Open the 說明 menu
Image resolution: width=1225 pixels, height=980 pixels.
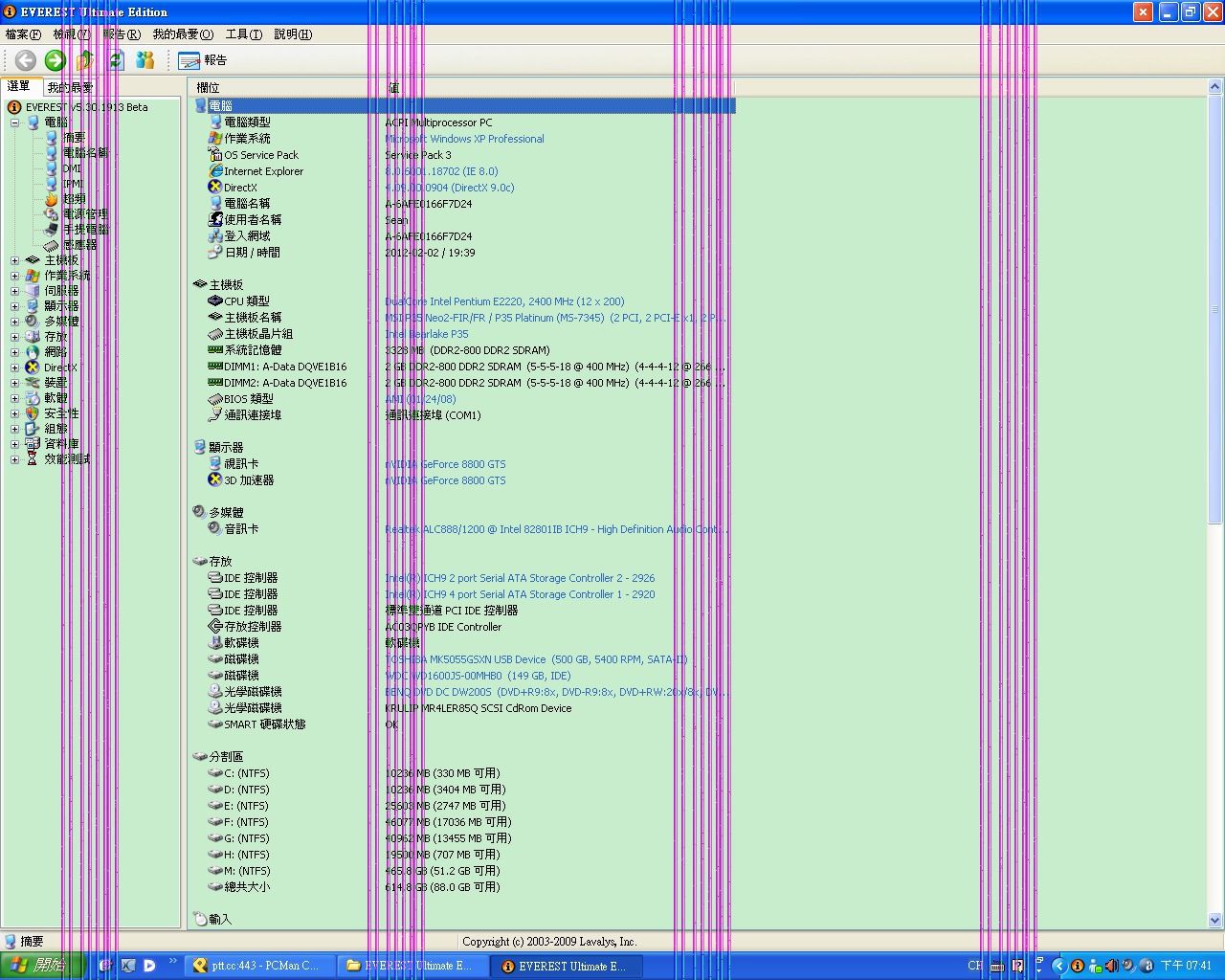pyautogui.click(x=293, y=34)
